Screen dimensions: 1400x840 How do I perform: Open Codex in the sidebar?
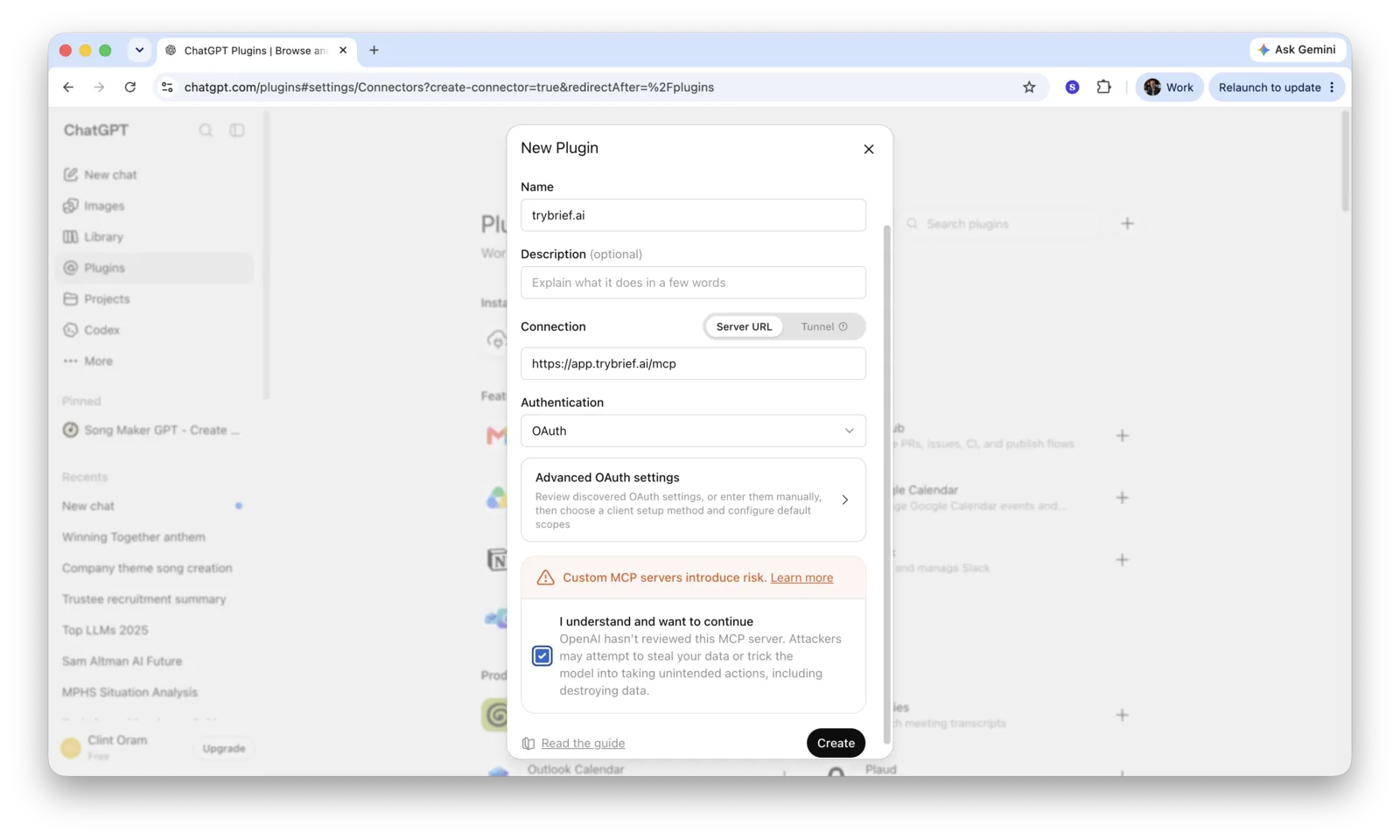tap(154, 331)
